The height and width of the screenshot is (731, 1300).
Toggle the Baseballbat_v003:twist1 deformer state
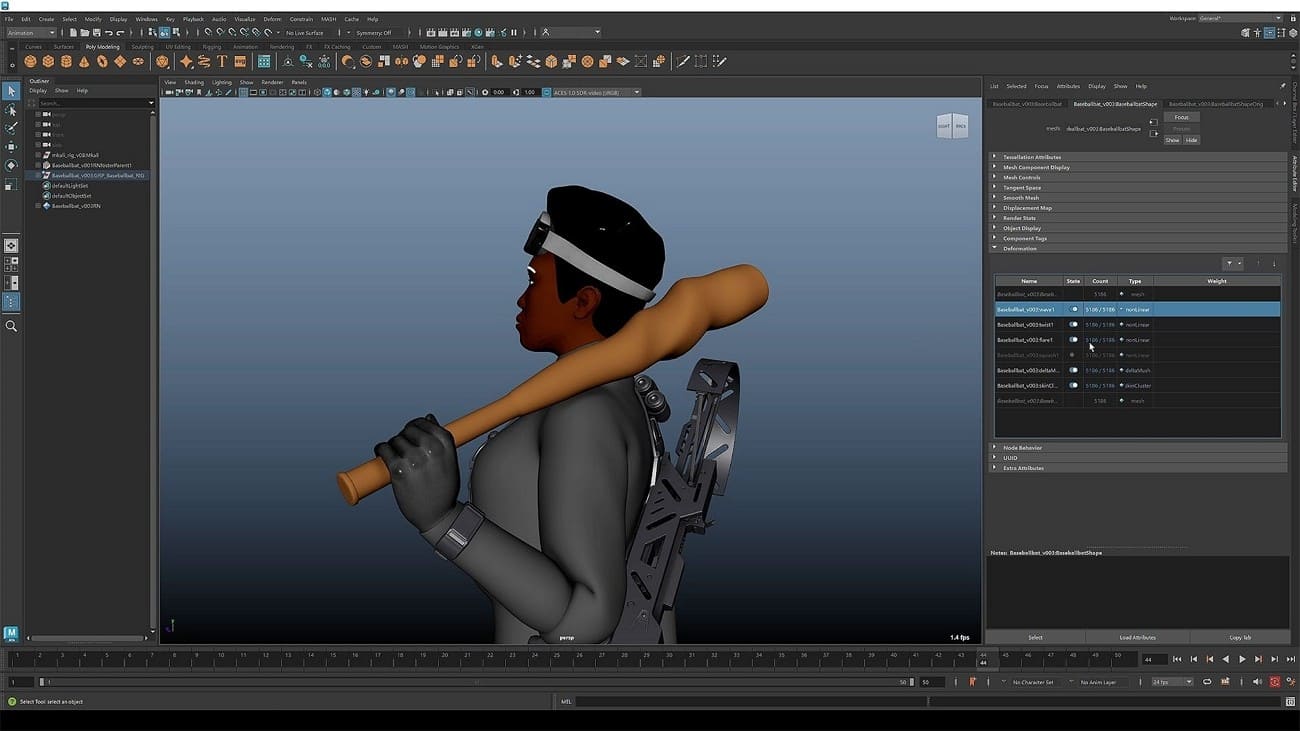(x=1072, y=324)
